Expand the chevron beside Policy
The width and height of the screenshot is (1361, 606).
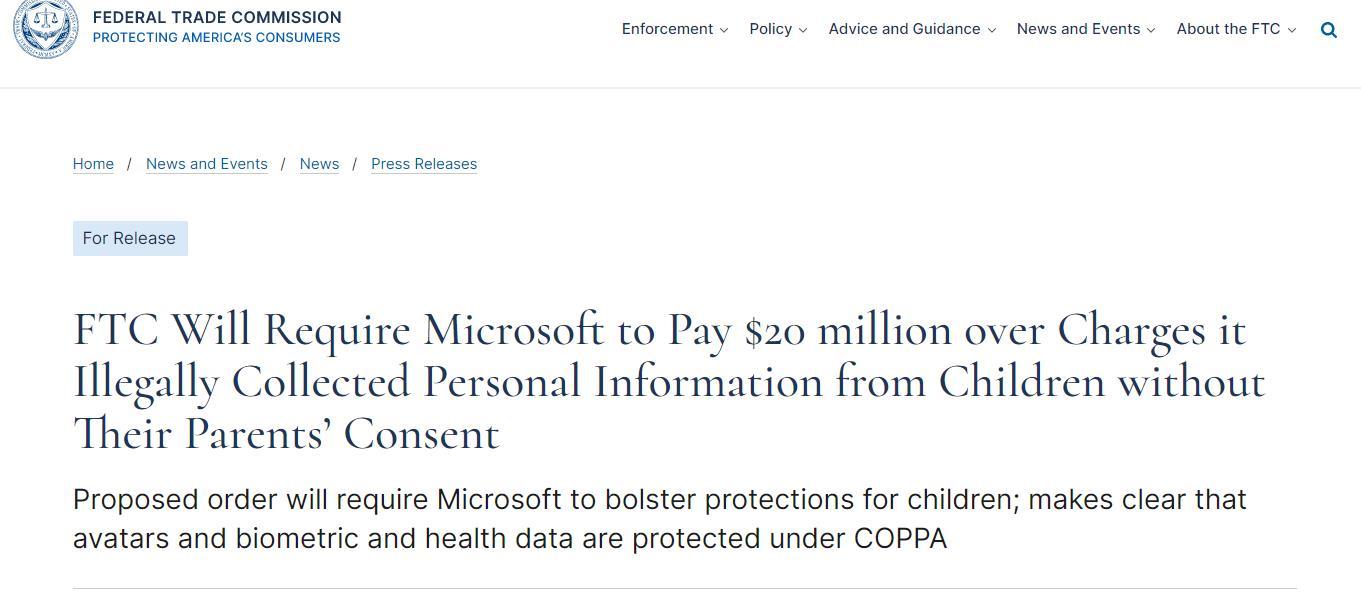pos(803,30)
